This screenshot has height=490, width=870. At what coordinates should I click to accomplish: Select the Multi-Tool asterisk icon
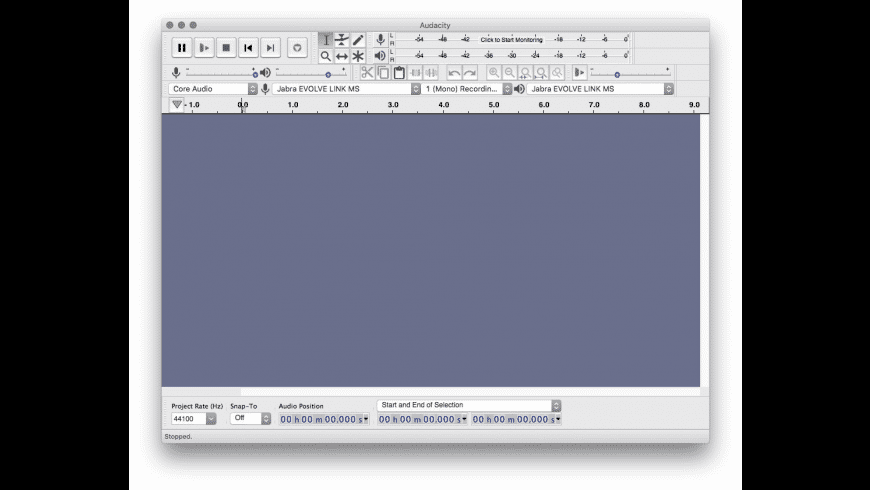tap(358, 56)
